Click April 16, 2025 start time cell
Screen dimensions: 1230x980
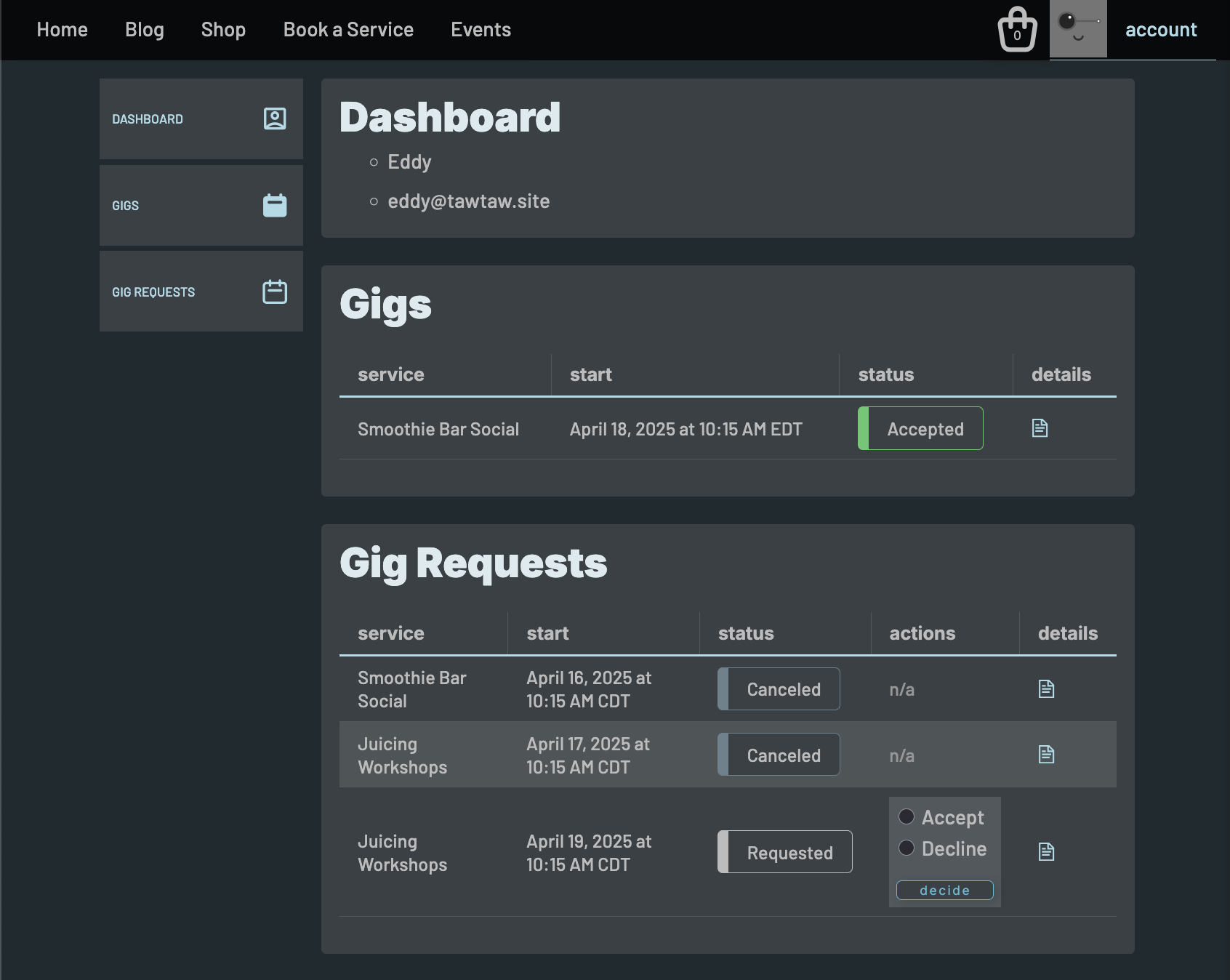pos(589,689)
